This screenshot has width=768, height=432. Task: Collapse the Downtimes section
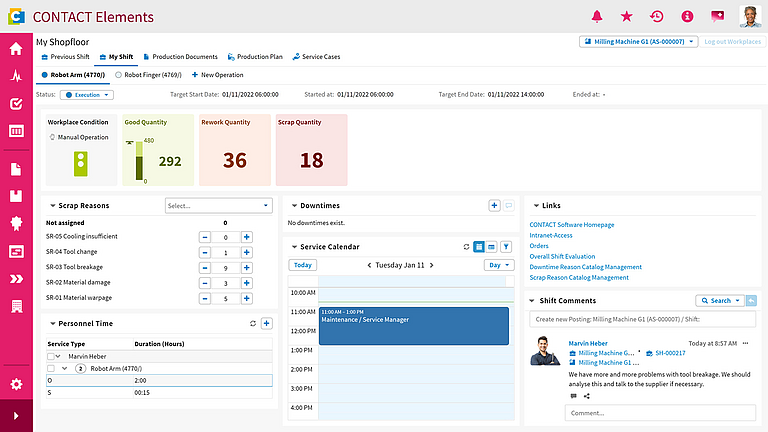coord(294,206)
